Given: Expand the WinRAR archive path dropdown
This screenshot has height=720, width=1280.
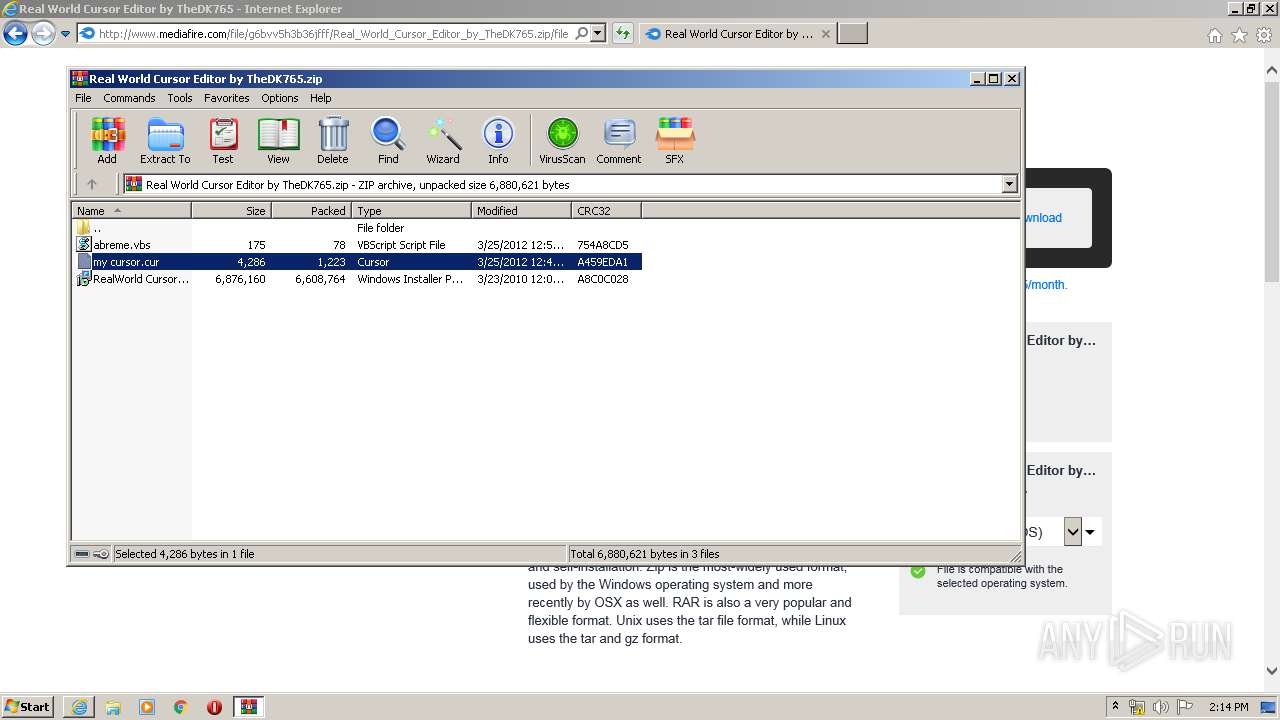Looking at the screenshot, I should (x=1009, y=184).
